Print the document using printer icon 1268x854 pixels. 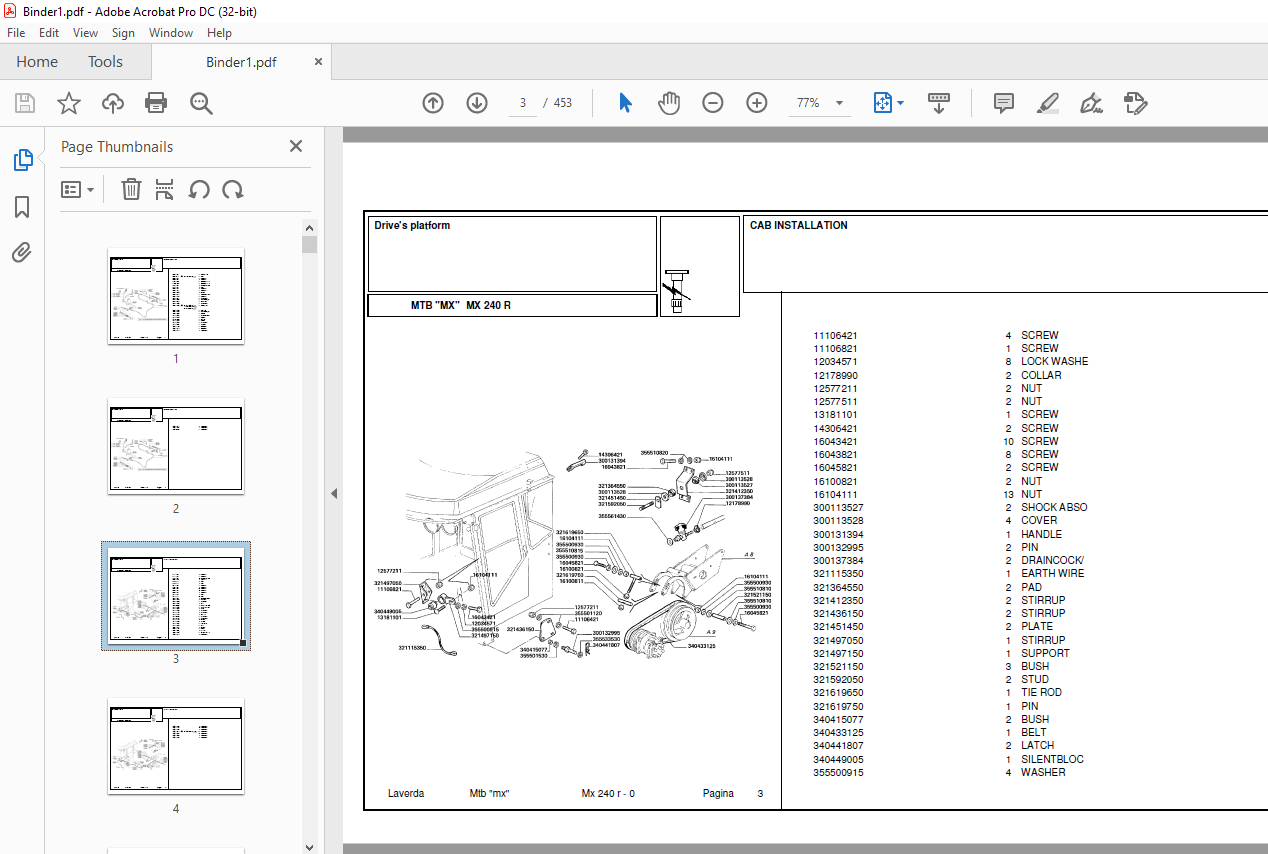156,103
